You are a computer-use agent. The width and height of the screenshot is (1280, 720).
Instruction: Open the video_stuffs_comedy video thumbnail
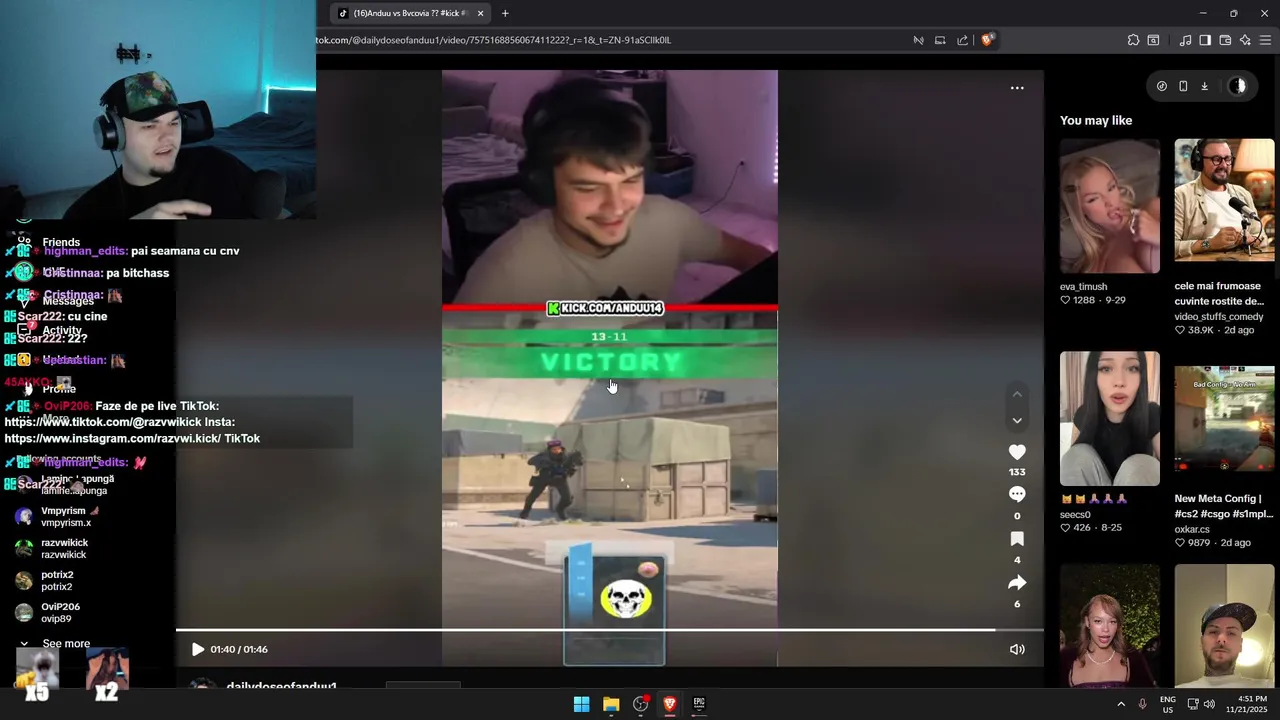(1224, 200)
